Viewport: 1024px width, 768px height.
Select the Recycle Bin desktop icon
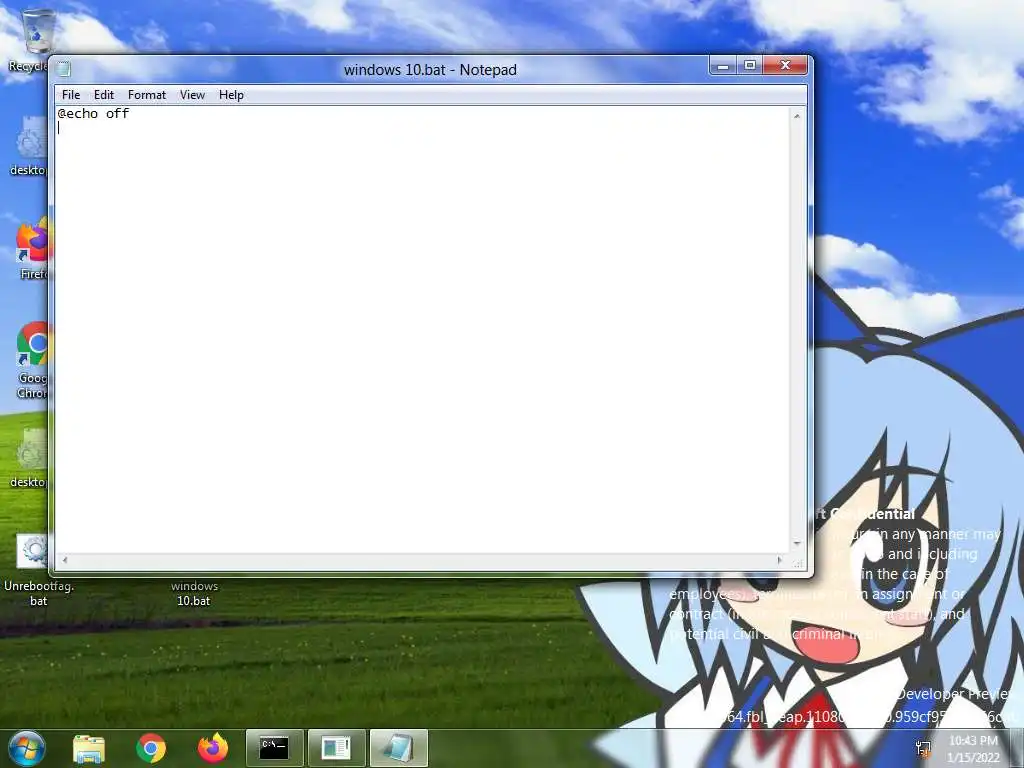29,40
